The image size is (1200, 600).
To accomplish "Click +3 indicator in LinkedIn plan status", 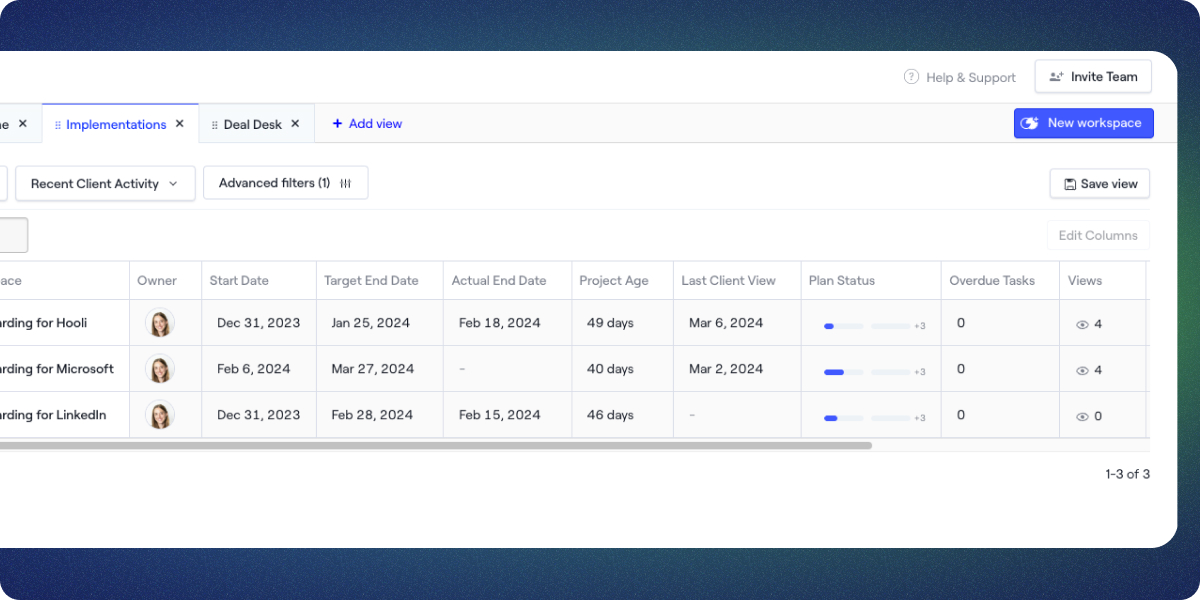I will pos(920,418).
